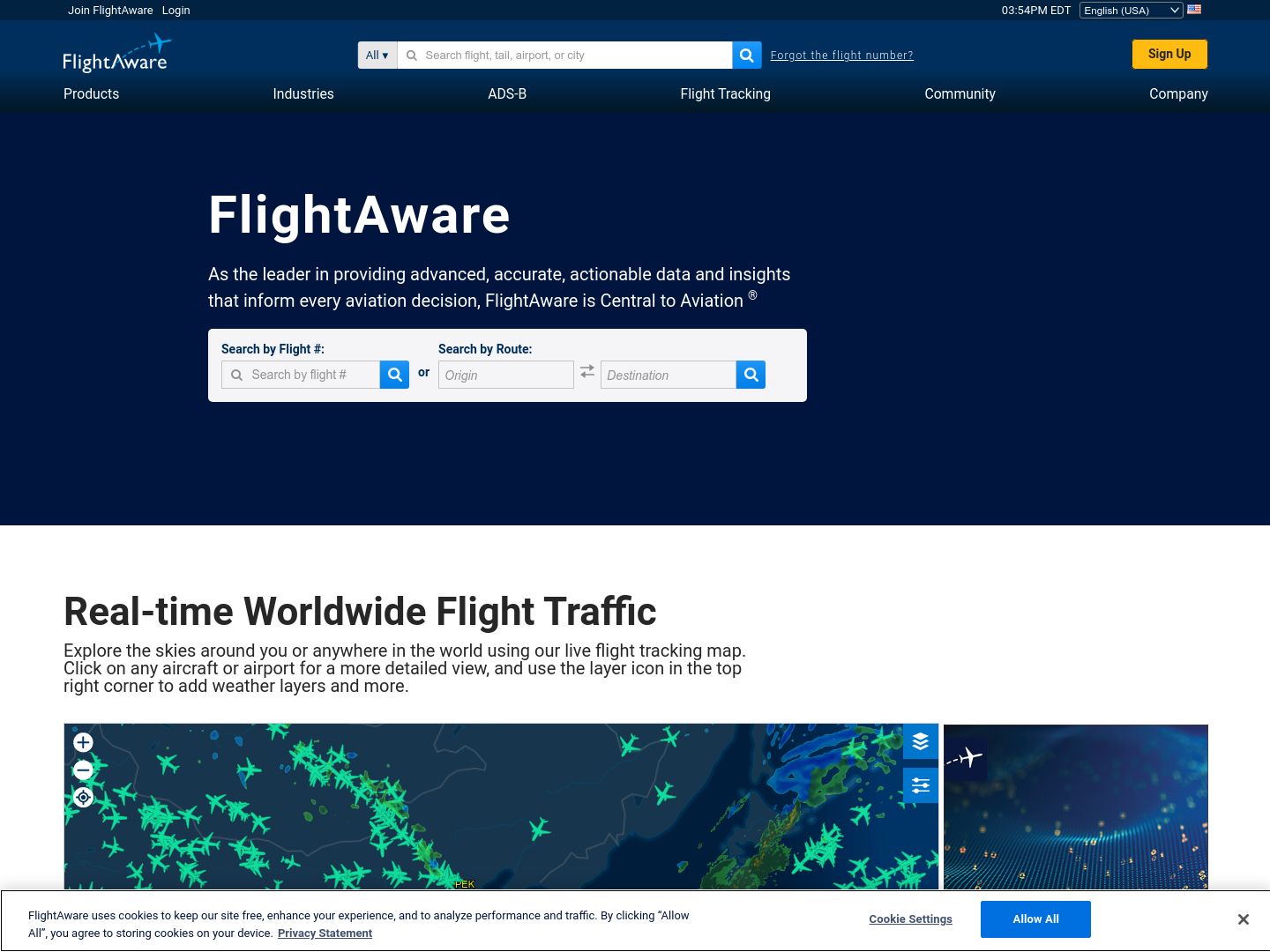Open the ADS-B menu

507,93
